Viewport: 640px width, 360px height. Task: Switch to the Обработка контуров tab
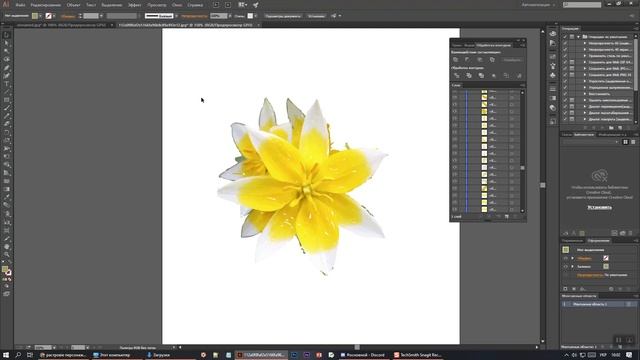(493, 45)
